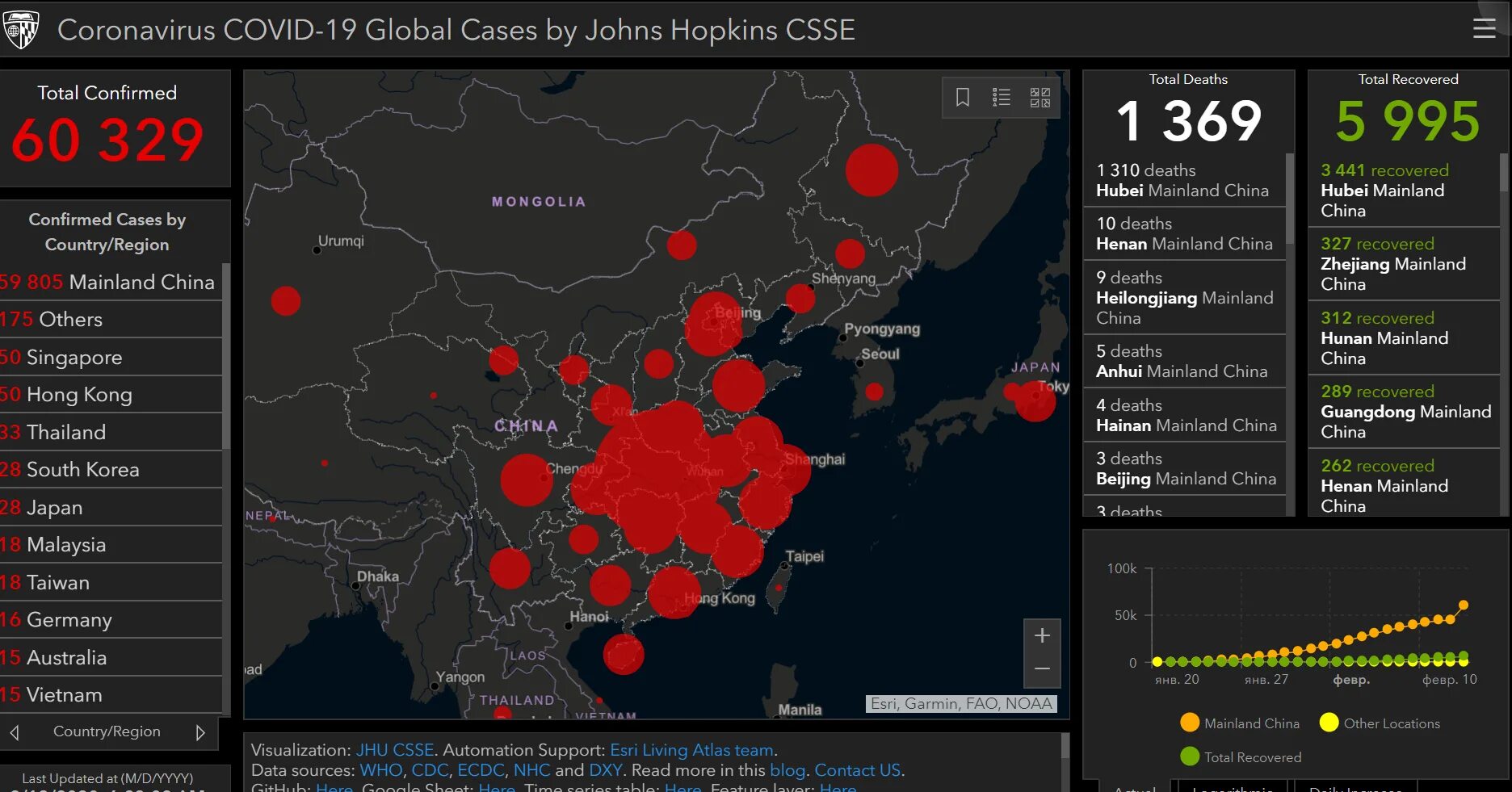Viewport: 1512px width, 792px height.
Task: Open the hamburger menu in the header
Action: point(1484,28)
